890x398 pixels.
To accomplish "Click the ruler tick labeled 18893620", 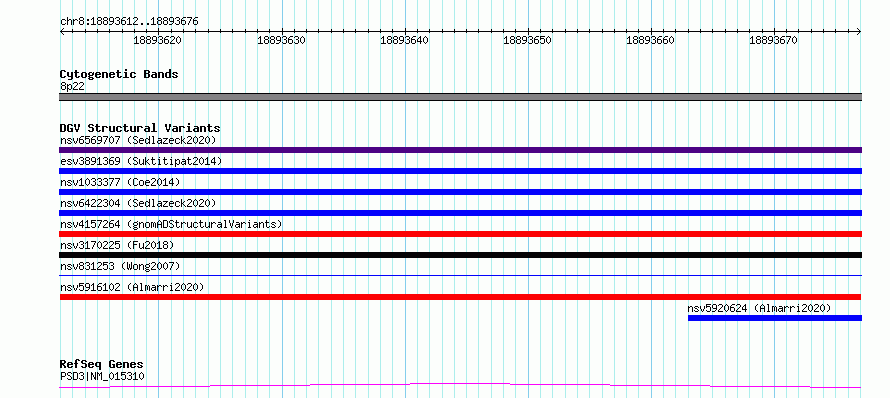I will click(x=157, y=41).
